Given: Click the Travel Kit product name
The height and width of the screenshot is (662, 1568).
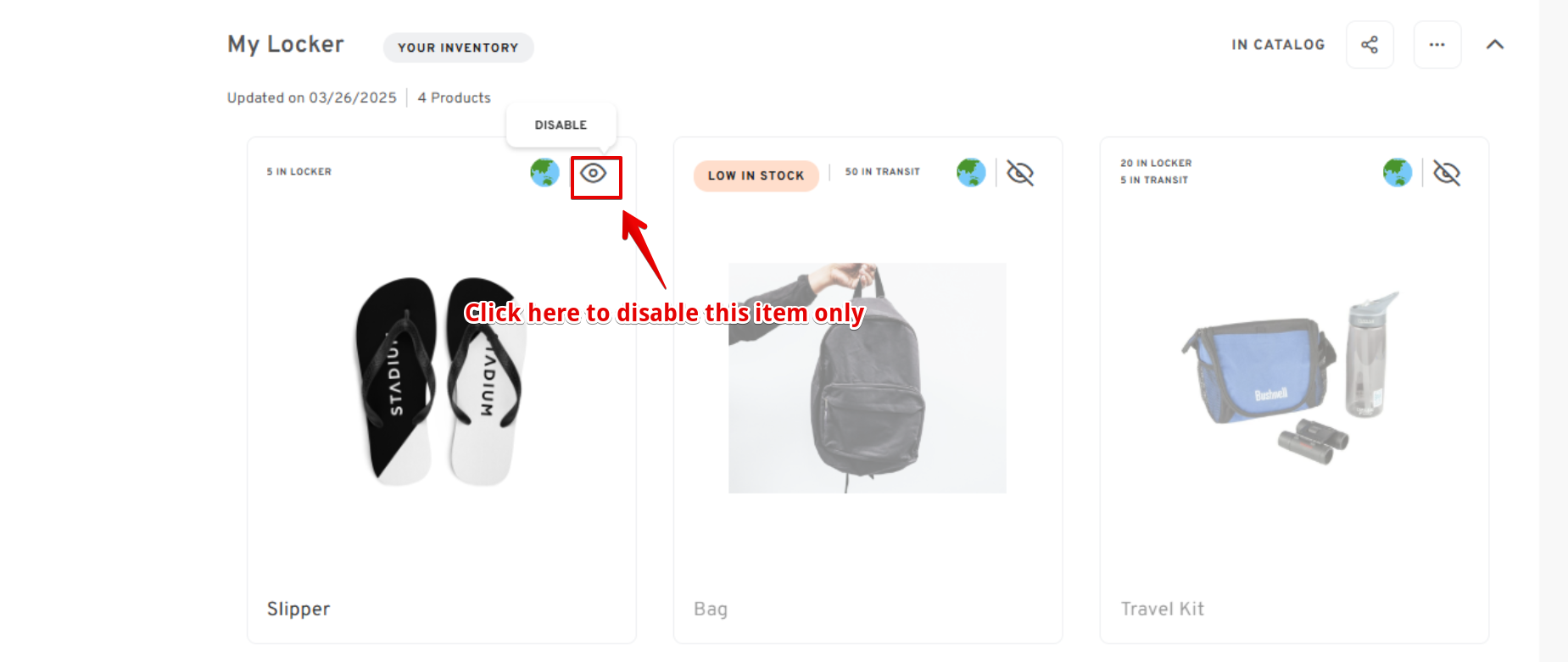Looking at the screenshot, I should [1163, 609].
